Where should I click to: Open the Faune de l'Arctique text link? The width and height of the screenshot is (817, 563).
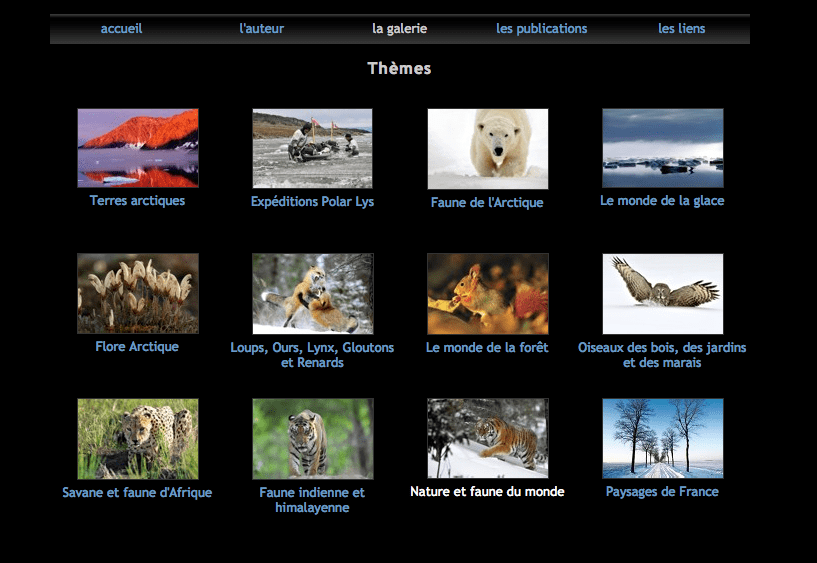(487, 203)
